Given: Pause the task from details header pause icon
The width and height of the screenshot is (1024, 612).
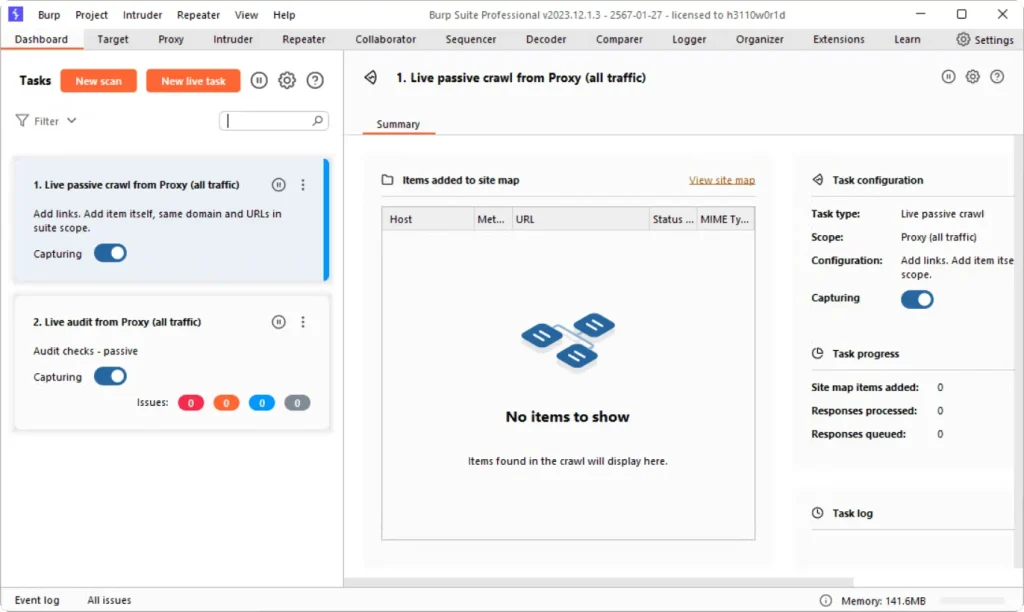Looking at the screenshot, I should 948,77.
